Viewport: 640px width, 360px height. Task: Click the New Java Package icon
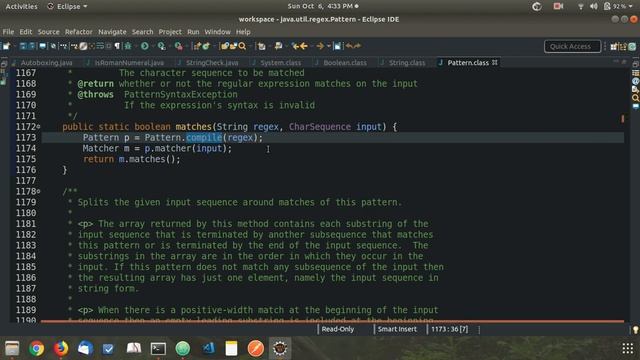click(x=197, y=46)
